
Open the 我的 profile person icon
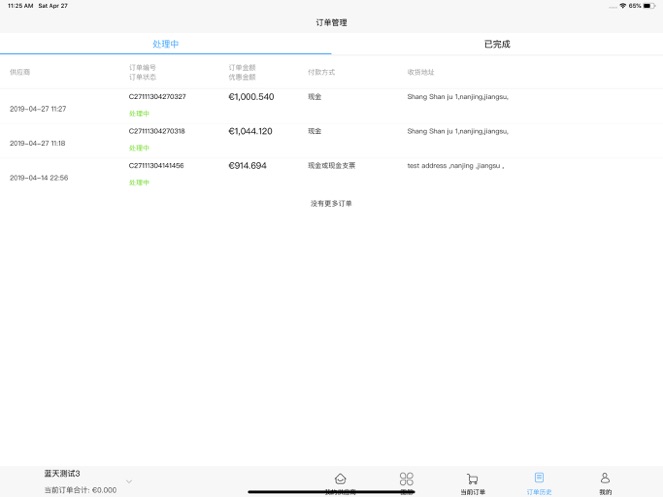pos(605,478)
